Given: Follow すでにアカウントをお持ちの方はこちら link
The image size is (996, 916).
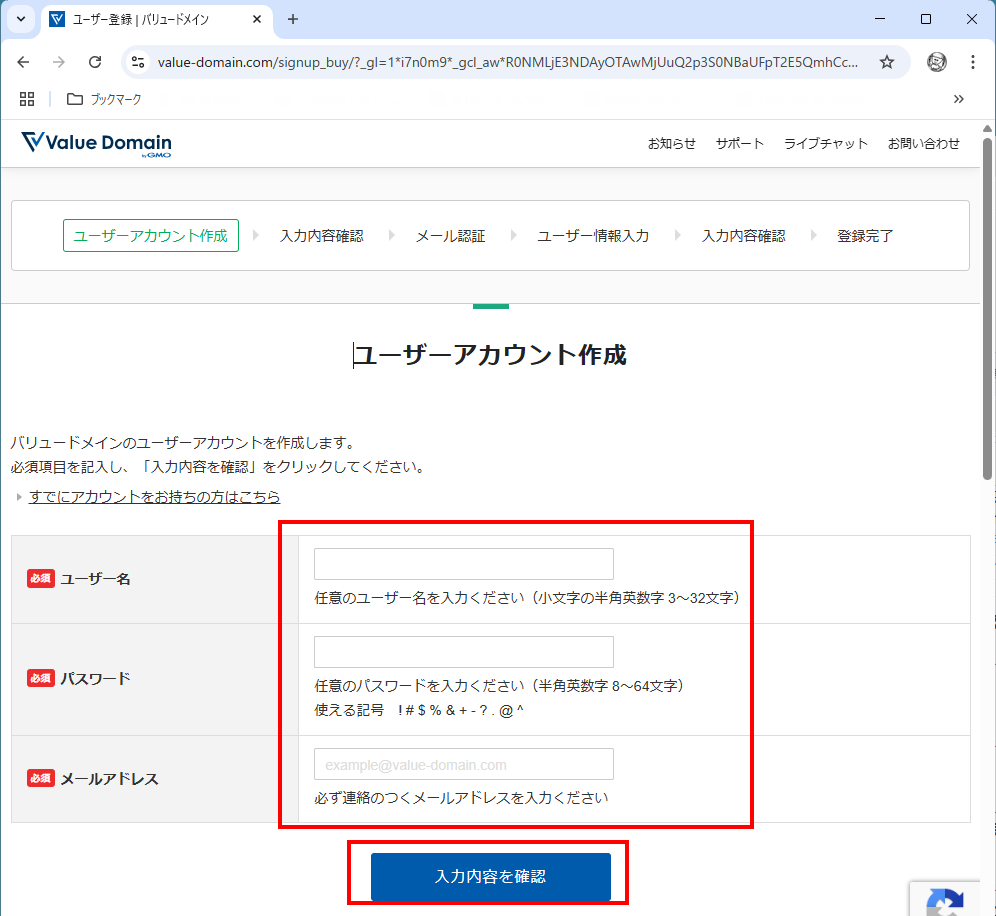Looking at the screenshot, I should click(154, 497).
